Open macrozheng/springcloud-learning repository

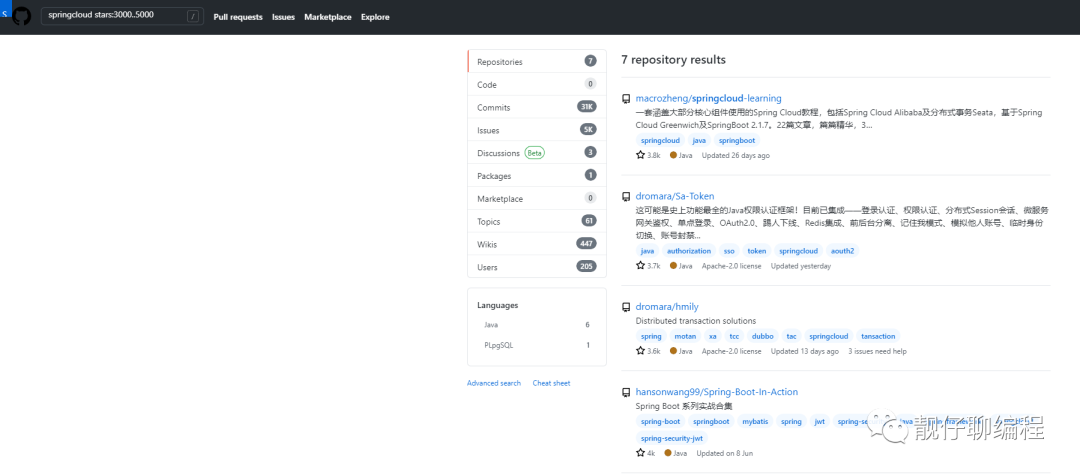709,98
